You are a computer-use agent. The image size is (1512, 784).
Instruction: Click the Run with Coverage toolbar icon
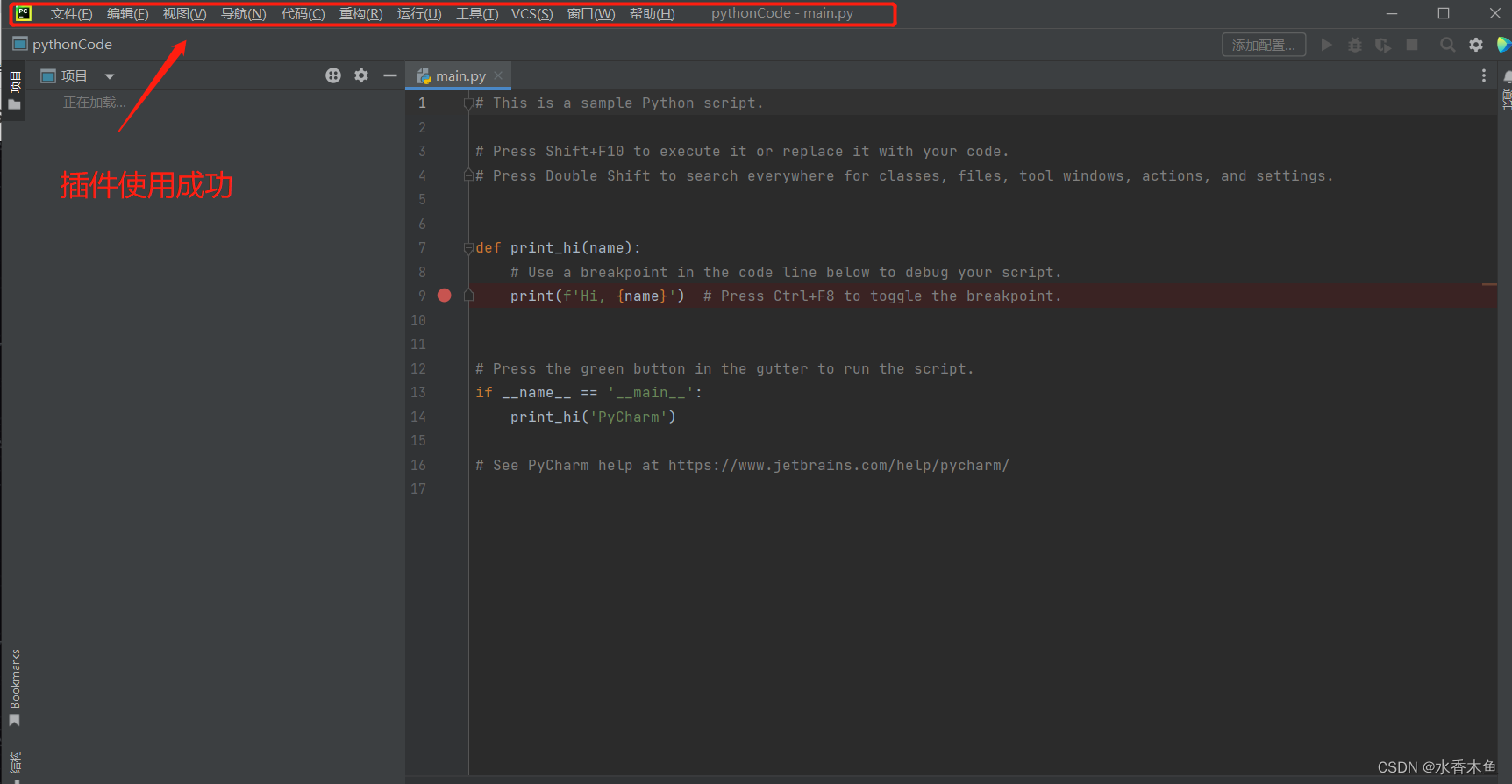coord(1383,45)
